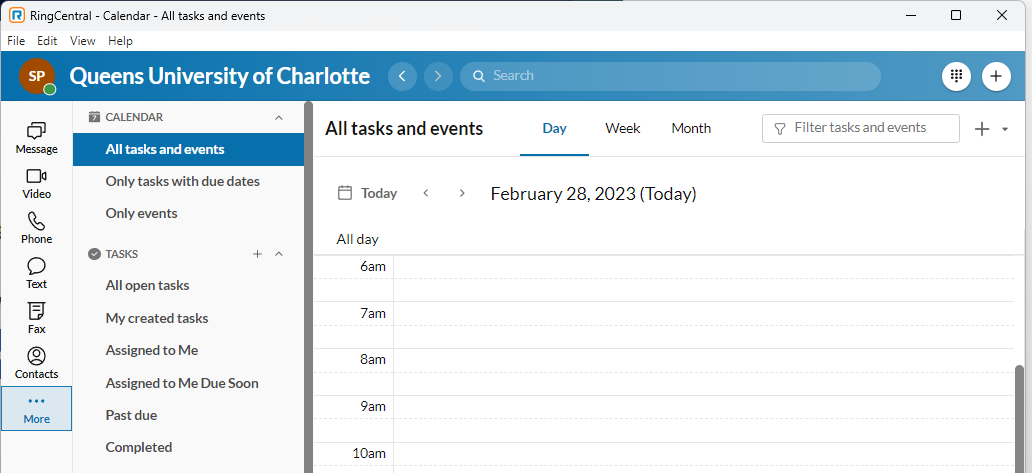This screenshot has height=473, width=1032.
Task: Open the Text messaging section
Action: [36, 274]
